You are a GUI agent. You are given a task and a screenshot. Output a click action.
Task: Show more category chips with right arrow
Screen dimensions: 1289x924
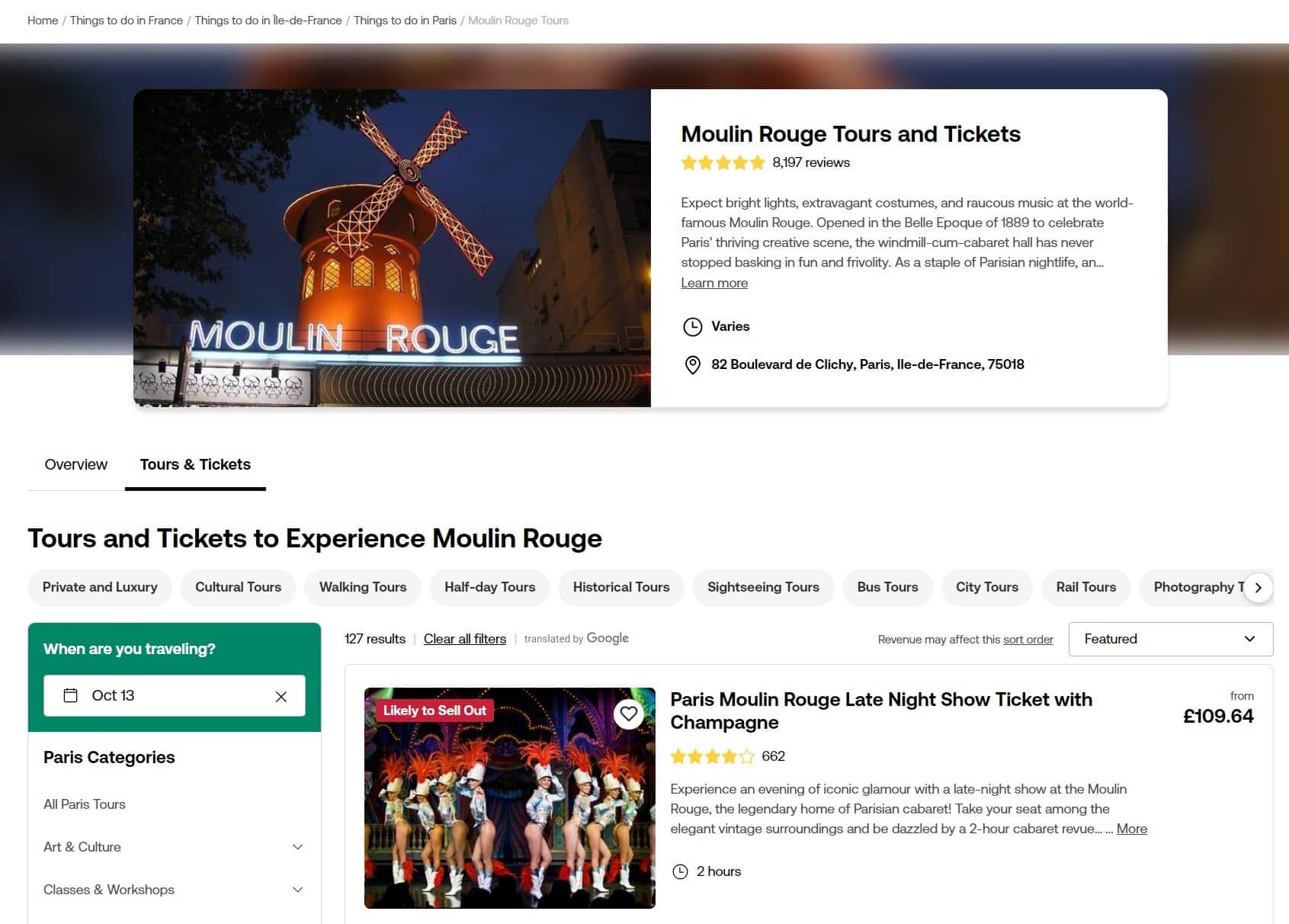click(x=1258, y=588)
